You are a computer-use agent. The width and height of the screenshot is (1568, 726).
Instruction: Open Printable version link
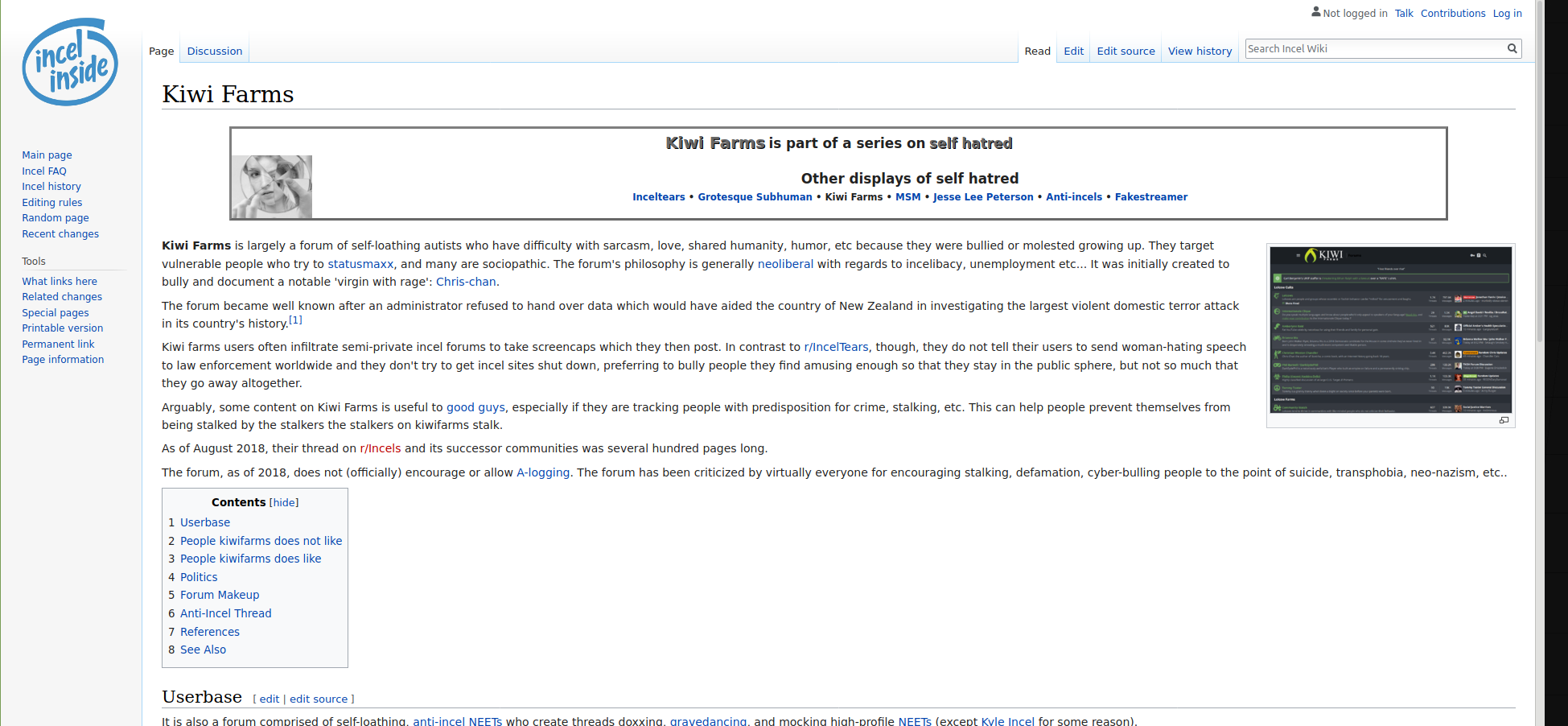pyautogui.click(x=63, y=328)
